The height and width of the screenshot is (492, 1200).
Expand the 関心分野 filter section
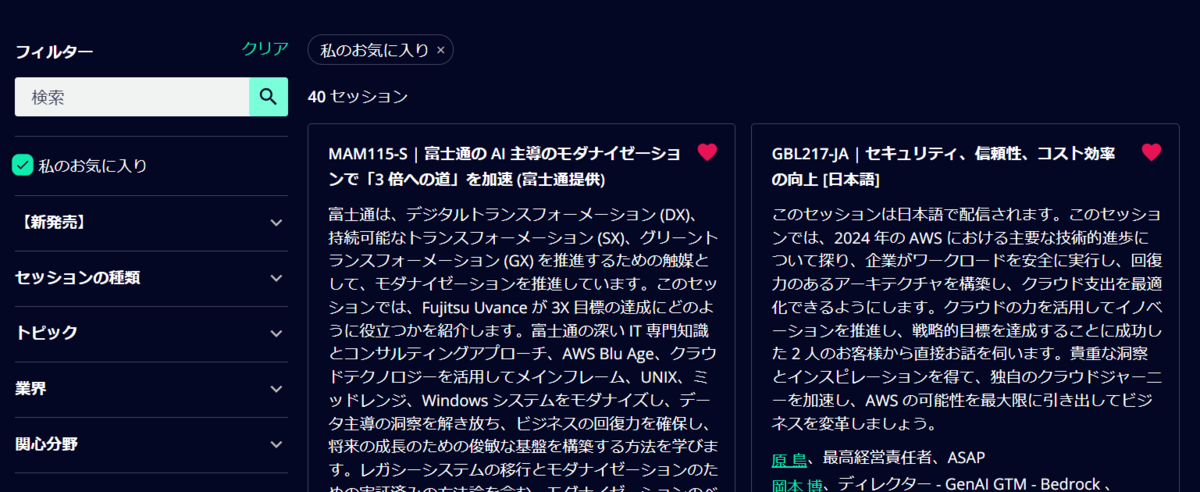[x=151, y=444]
